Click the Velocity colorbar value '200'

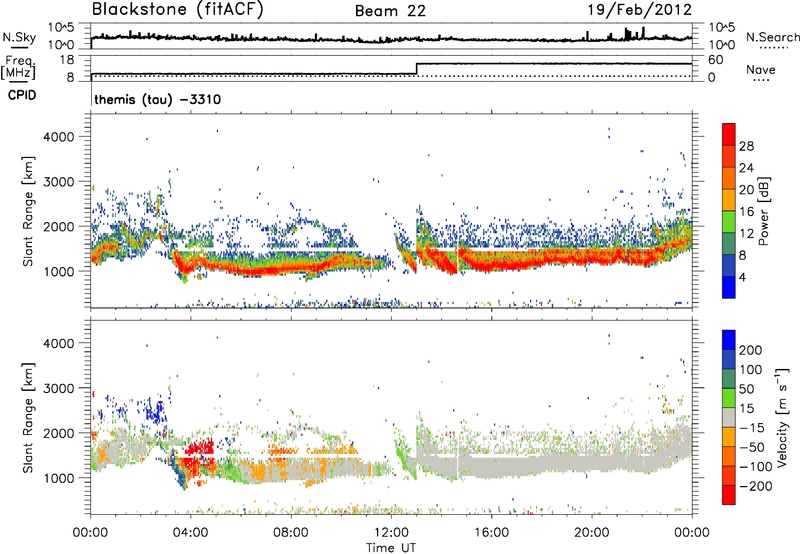(x=751, y=350)
